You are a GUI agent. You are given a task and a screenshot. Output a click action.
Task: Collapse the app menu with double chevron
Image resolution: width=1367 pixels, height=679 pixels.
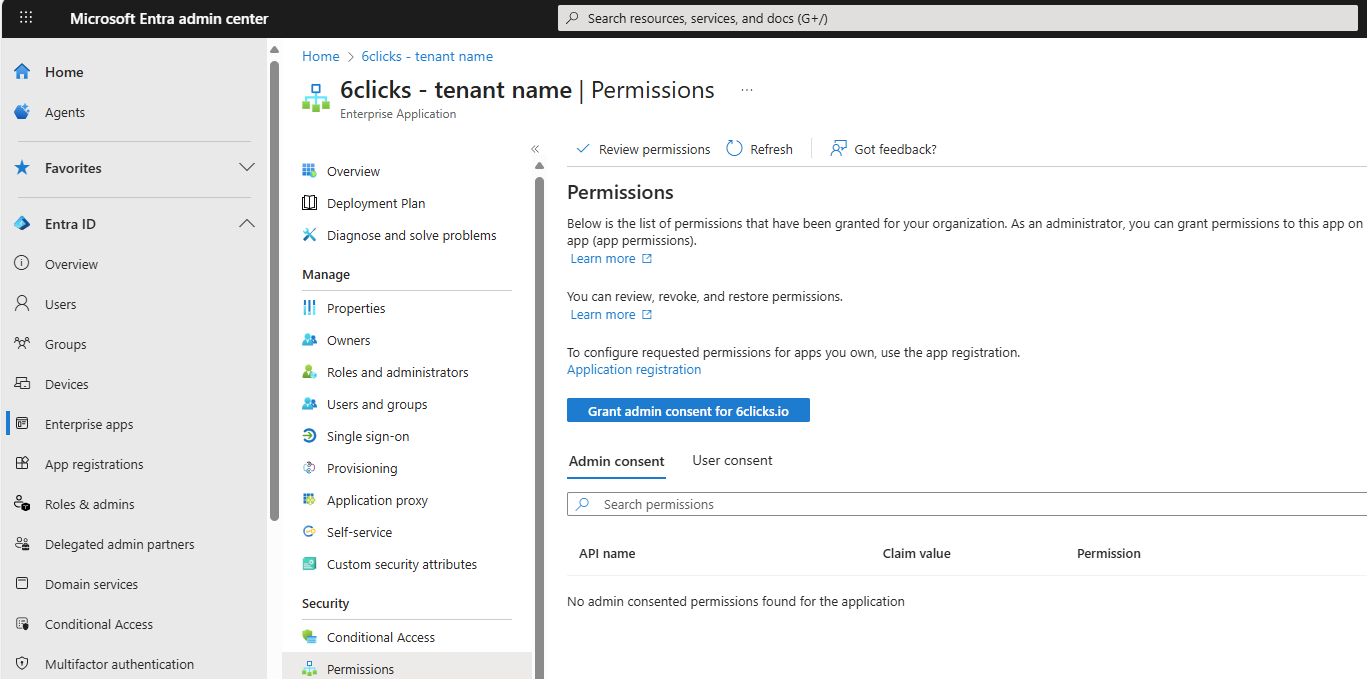point(535,149)
